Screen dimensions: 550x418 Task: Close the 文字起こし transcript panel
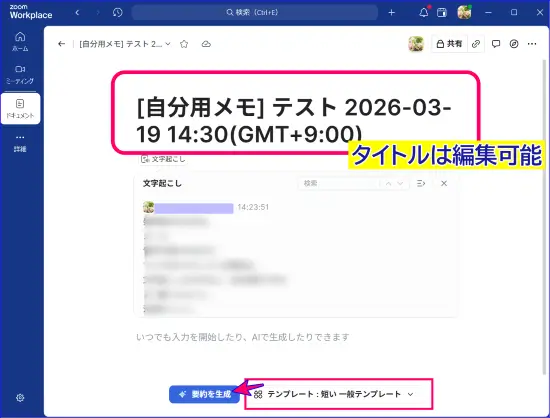pyautogui.click(x=444, y=183)
